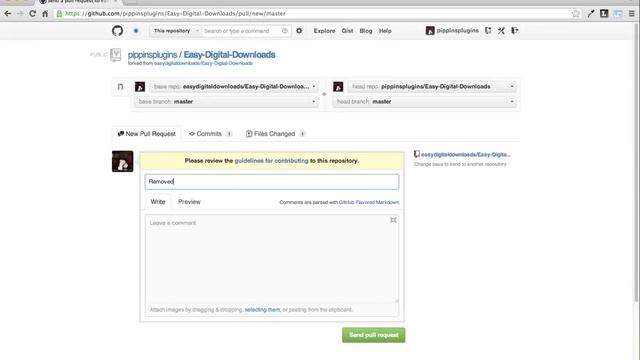Open the forked from easydigitaldownloads link
The height and width of the screenshot is (360, 640).
(x=203, y=63)
